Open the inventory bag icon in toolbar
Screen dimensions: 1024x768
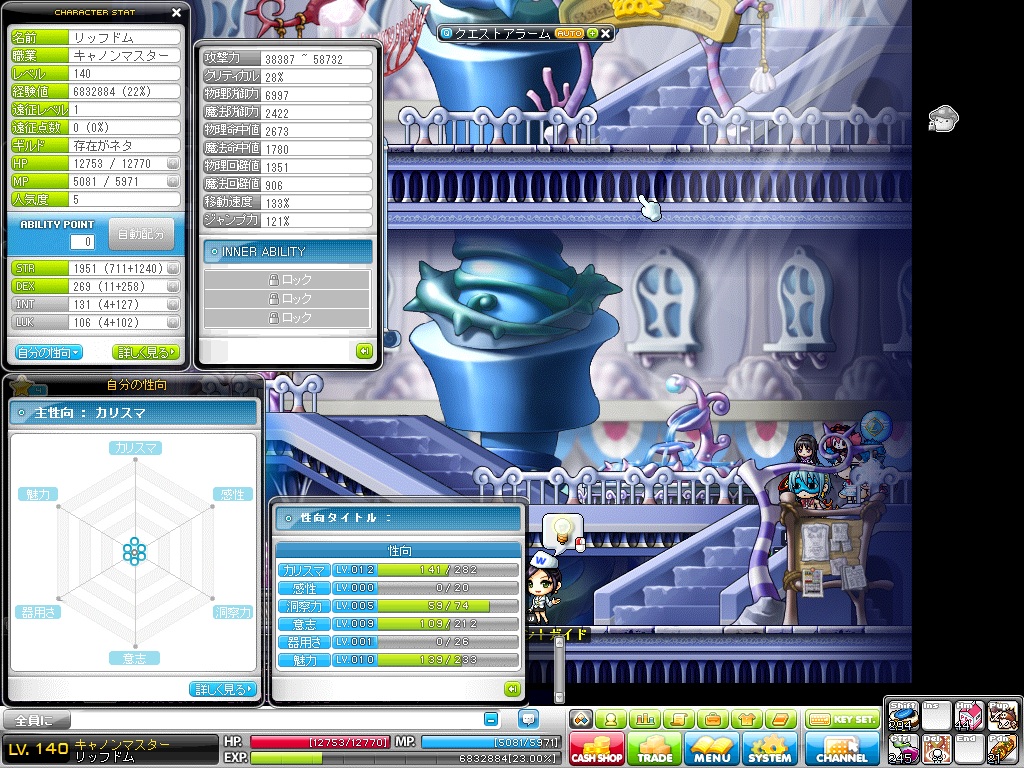[x=712, y=719]
